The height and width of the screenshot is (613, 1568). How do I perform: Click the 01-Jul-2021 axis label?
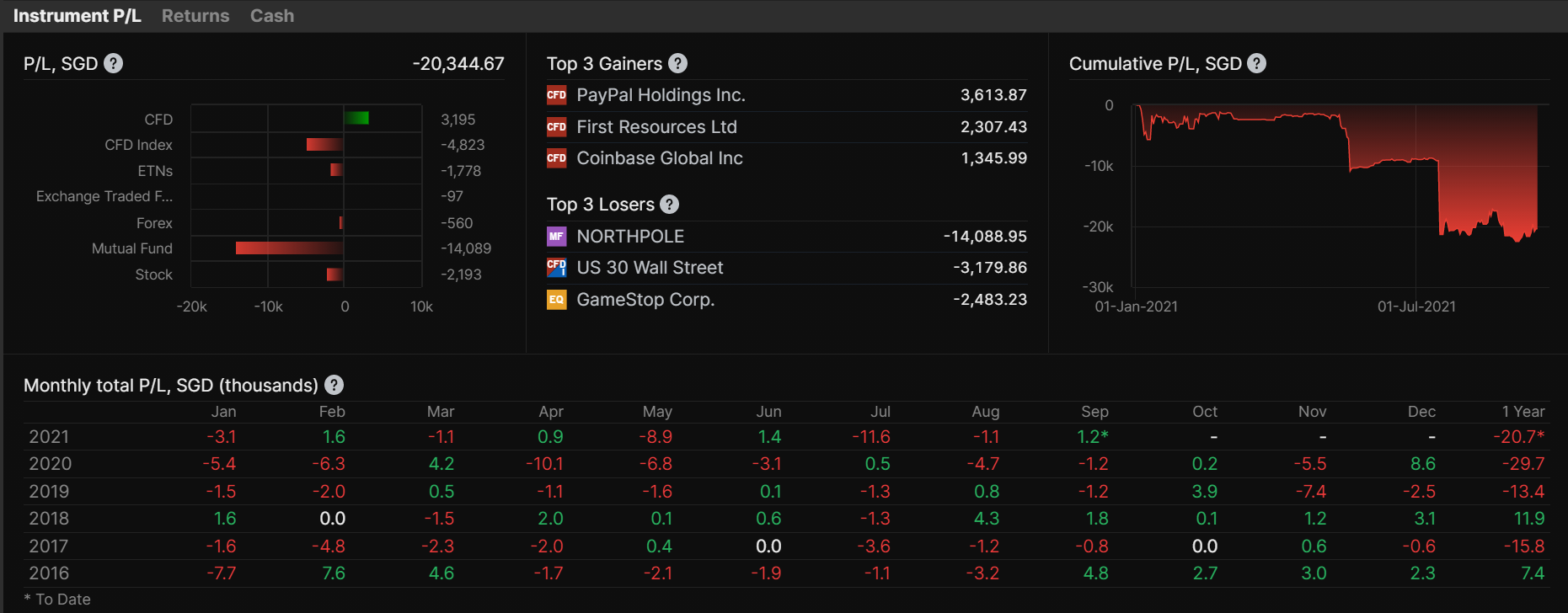pyautogui.click(x=1416, y=306)
